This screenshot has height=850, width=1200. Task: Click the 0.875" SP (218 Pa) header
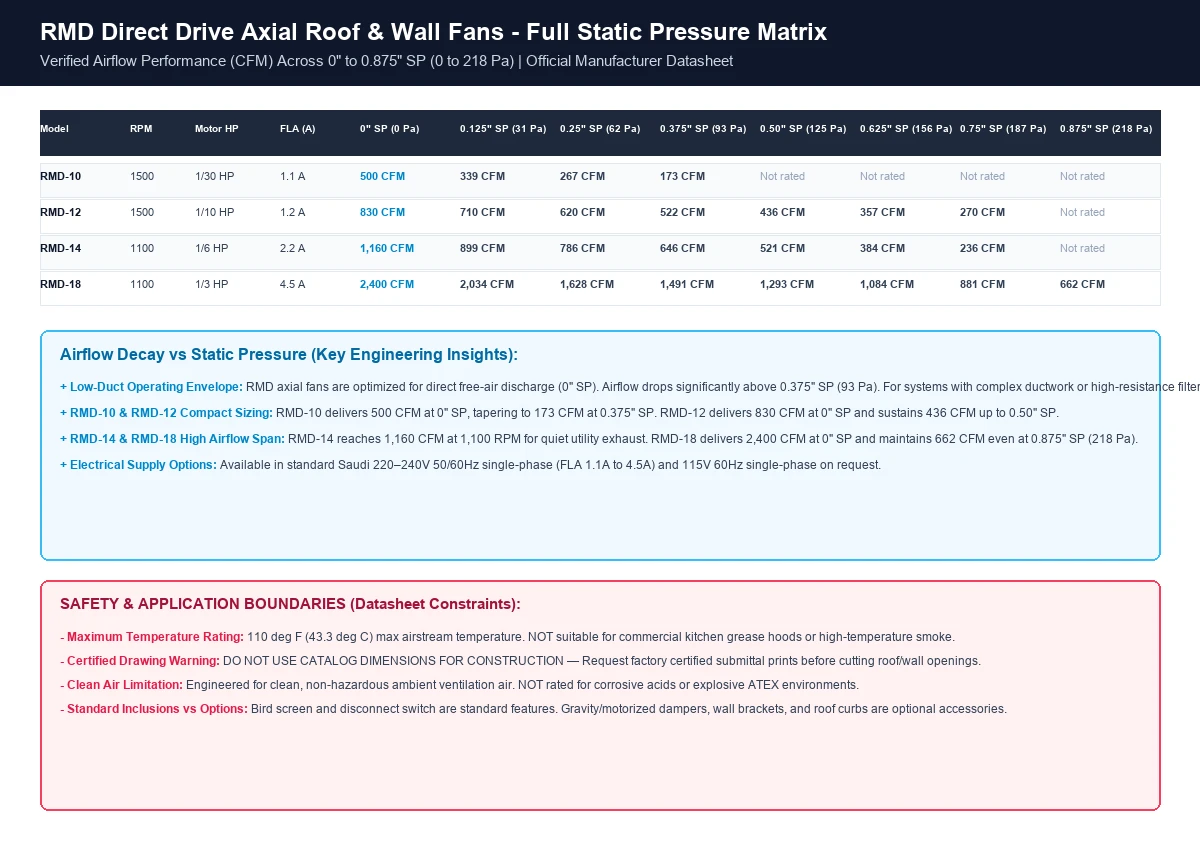[x=1106, y=129]
